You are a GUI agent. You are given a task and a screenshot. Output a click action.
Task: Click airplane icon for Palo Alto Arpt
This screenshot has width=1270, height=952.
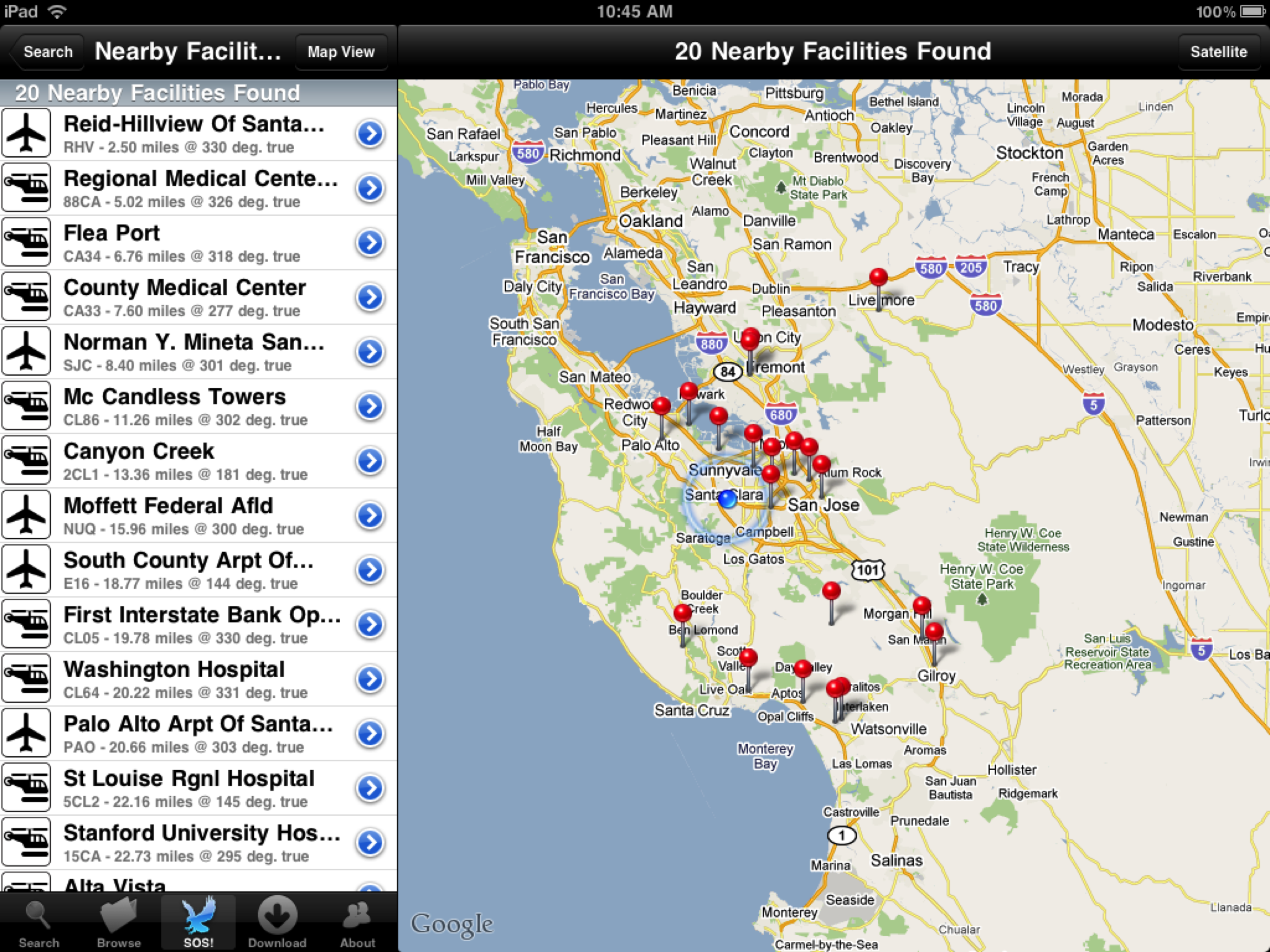pos(26,733)
